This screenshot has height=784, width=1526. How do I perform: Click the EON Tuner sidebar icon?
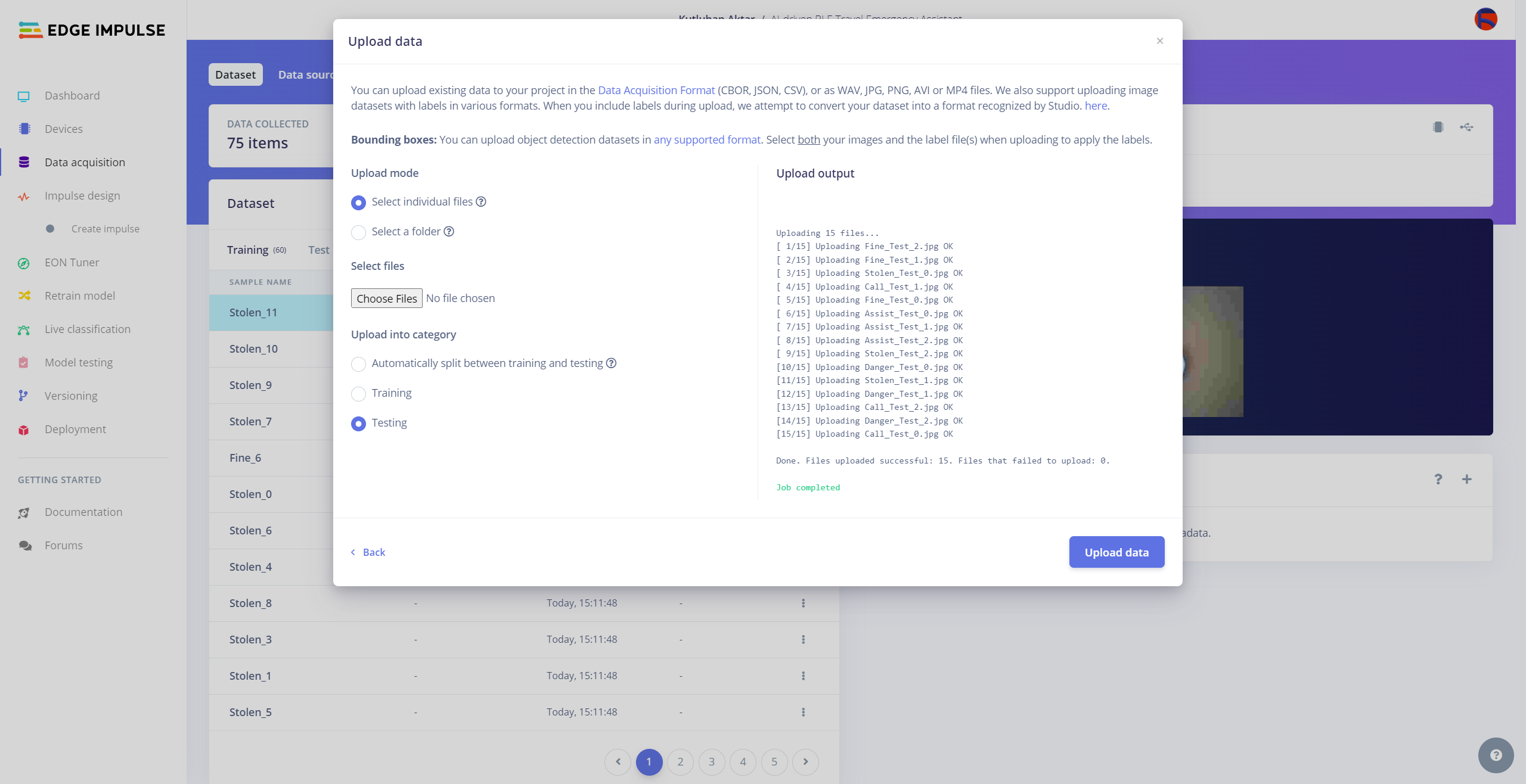click(26, 262)
